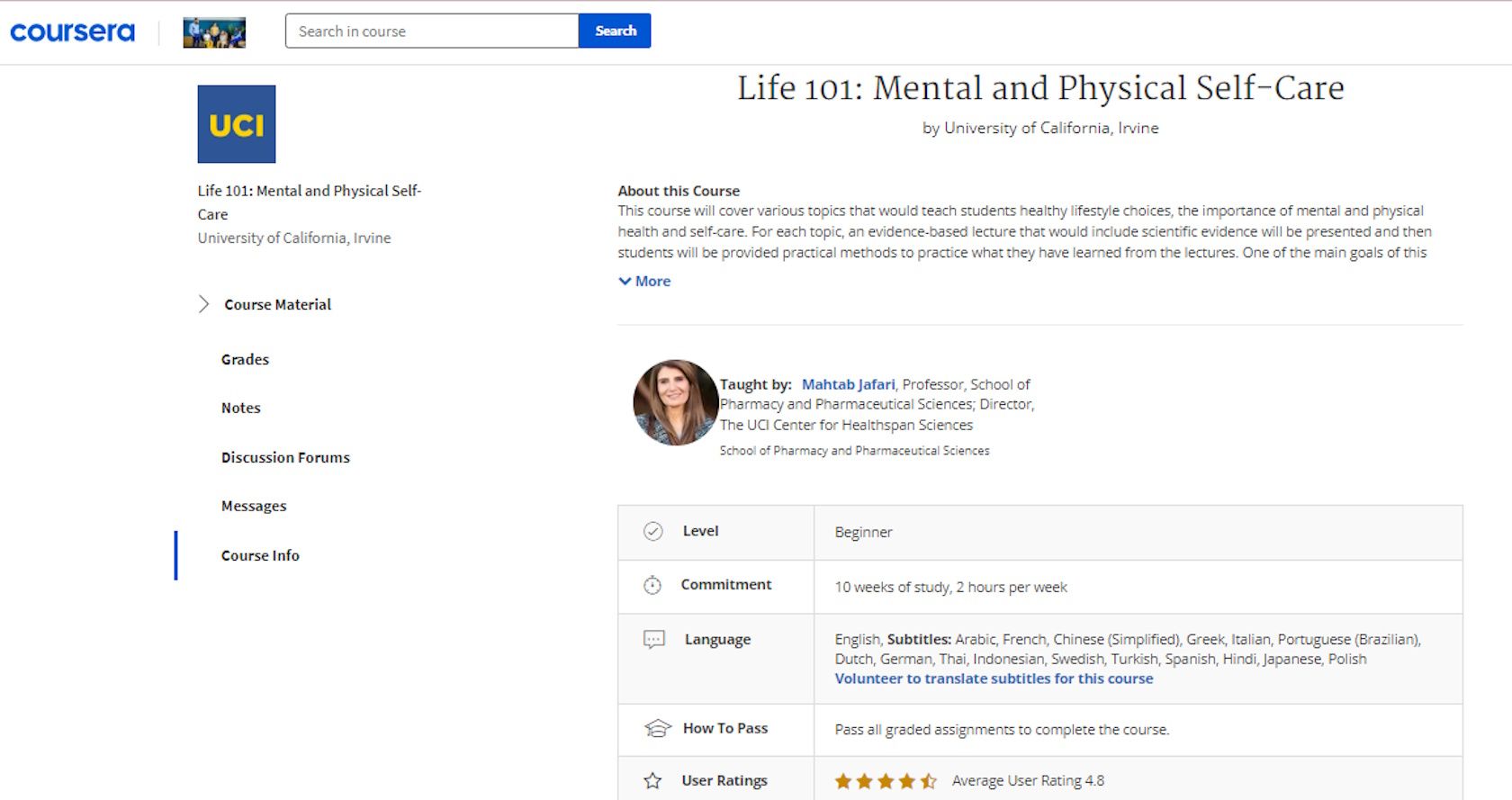Click 'Average User Rating 4.8' text
The height and width of the screenshot is (800, 1512).
click(x=1028, y=780)
